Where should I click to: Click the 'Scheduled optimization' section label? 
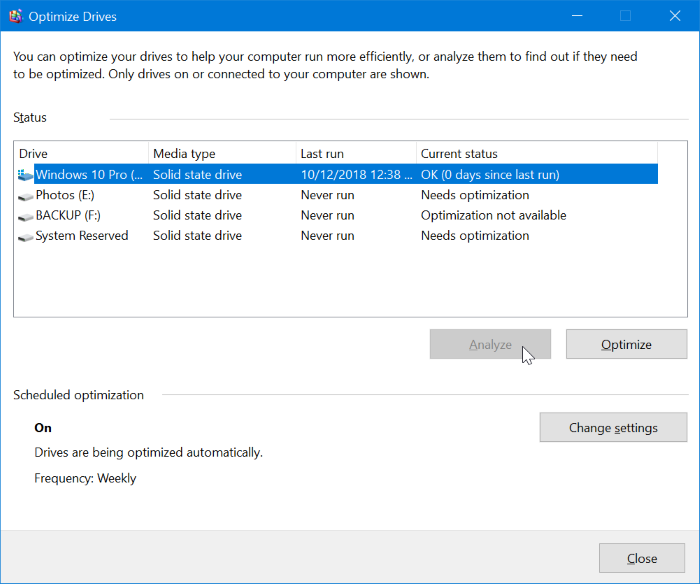pos(79,395)
